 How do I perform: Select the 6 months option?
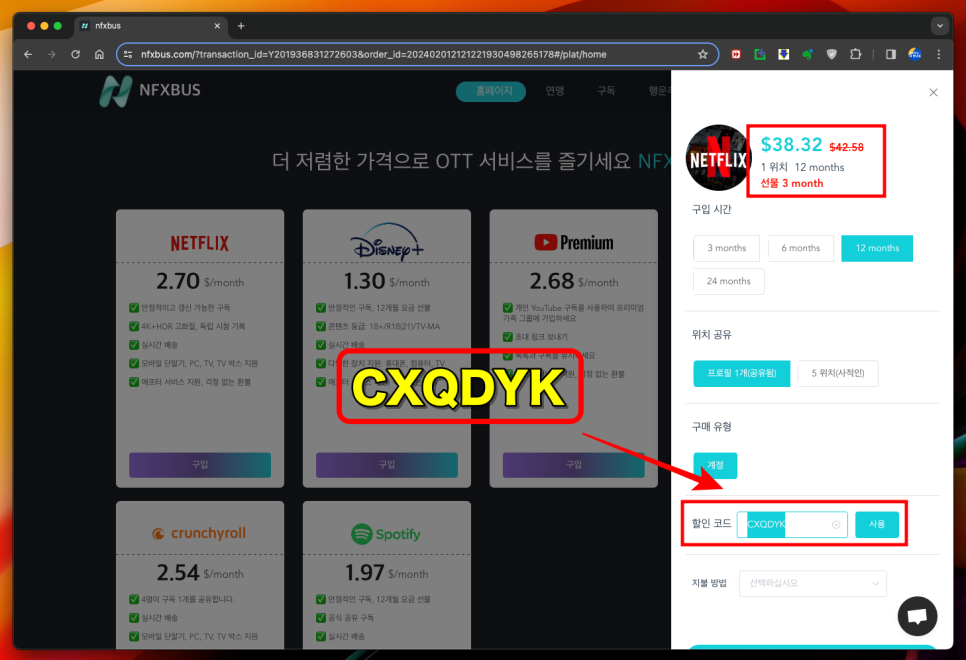point(801,248)
